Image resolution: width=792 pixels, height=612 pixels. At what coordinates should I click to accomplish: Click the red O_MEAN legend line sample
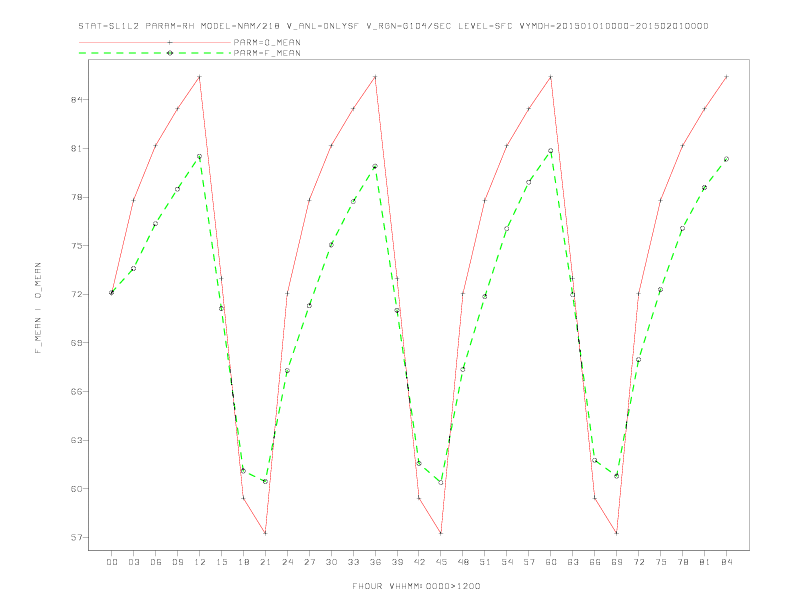click(x=155, y=42)
